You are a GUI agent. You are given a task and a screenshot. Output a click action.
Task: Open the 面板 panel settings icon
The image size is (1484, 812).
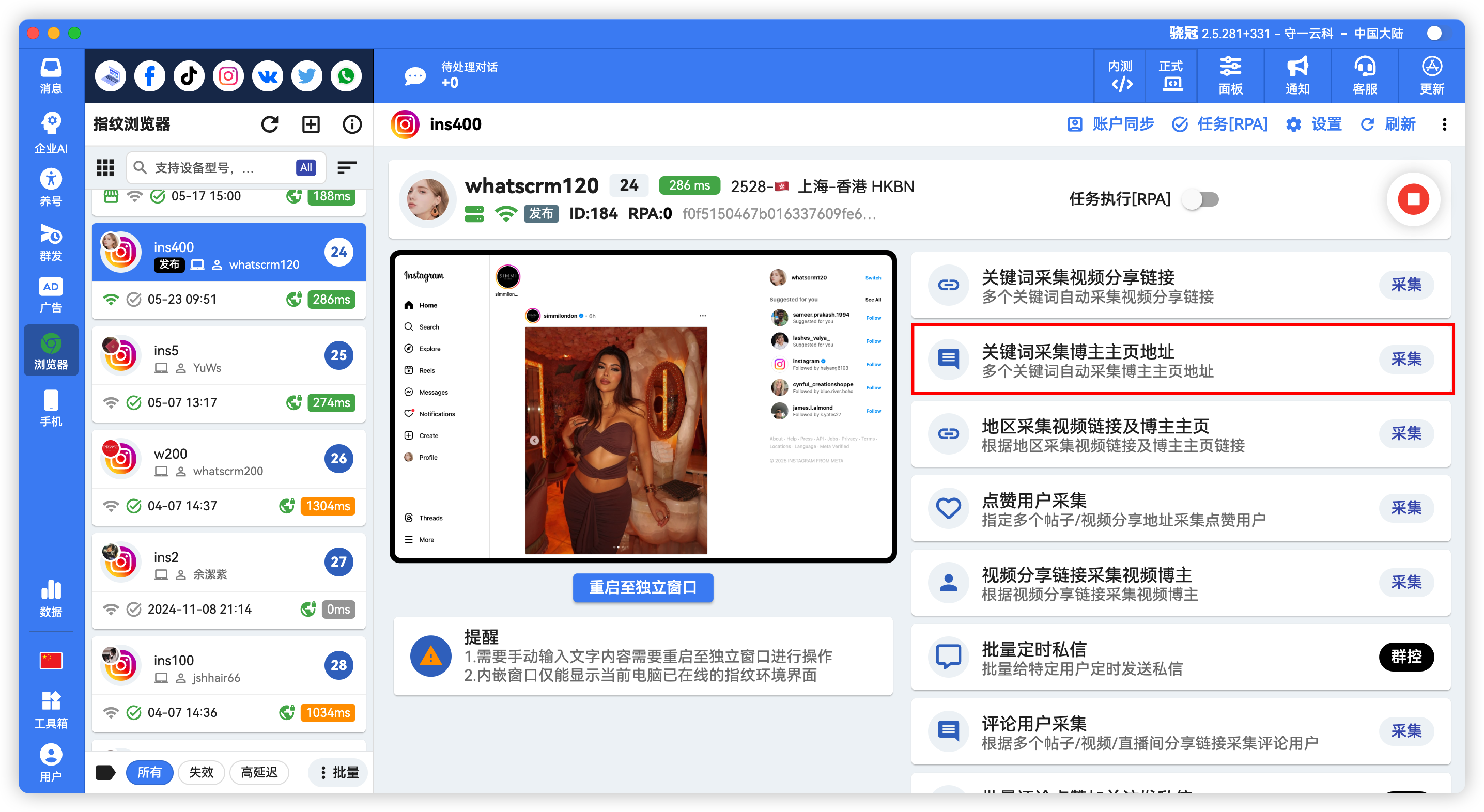click(x=1230, y=75)
